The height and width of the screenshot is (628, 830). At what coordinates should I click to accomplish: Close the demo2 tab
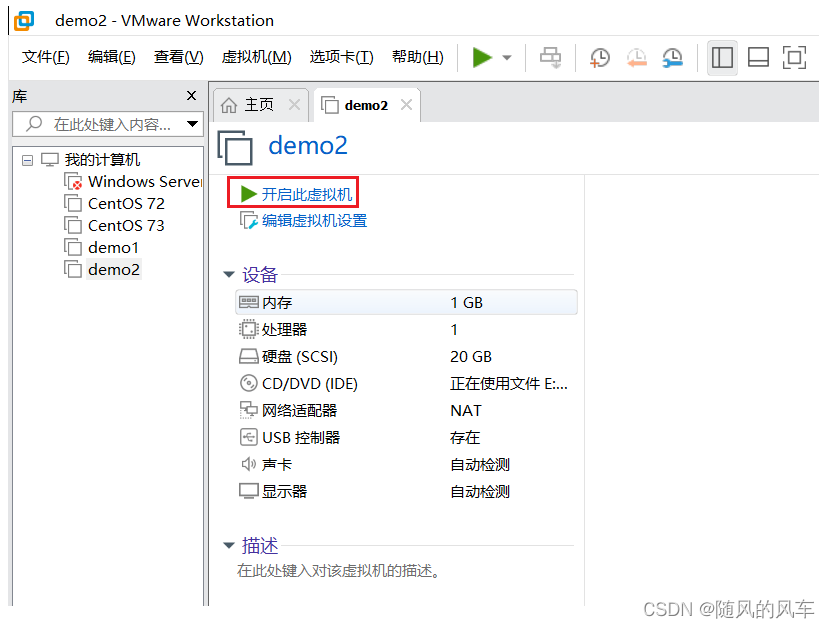406,105
